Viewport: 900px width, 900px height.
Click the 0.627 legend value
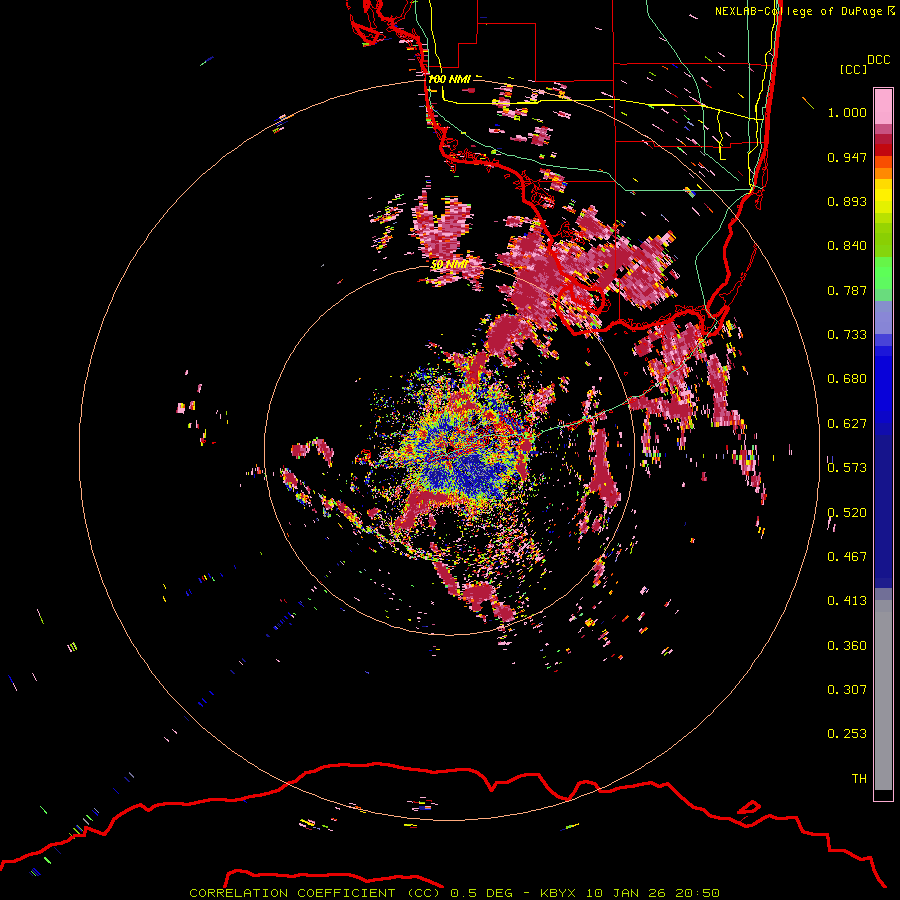(847, 424)
